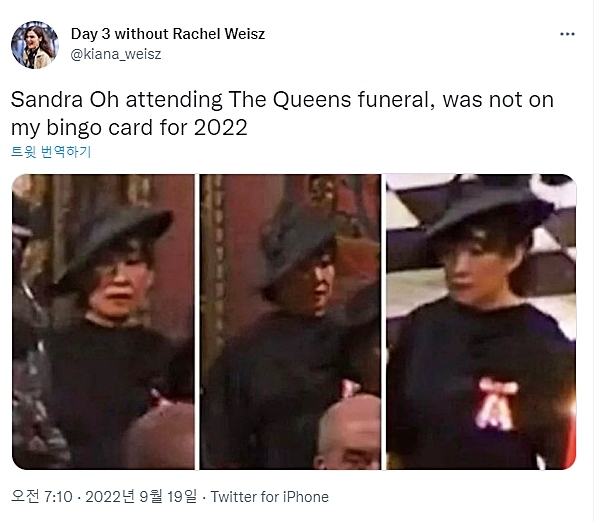Open the left photo of the tweet
The image size is (598, 522).
click(x=103, y=321)
